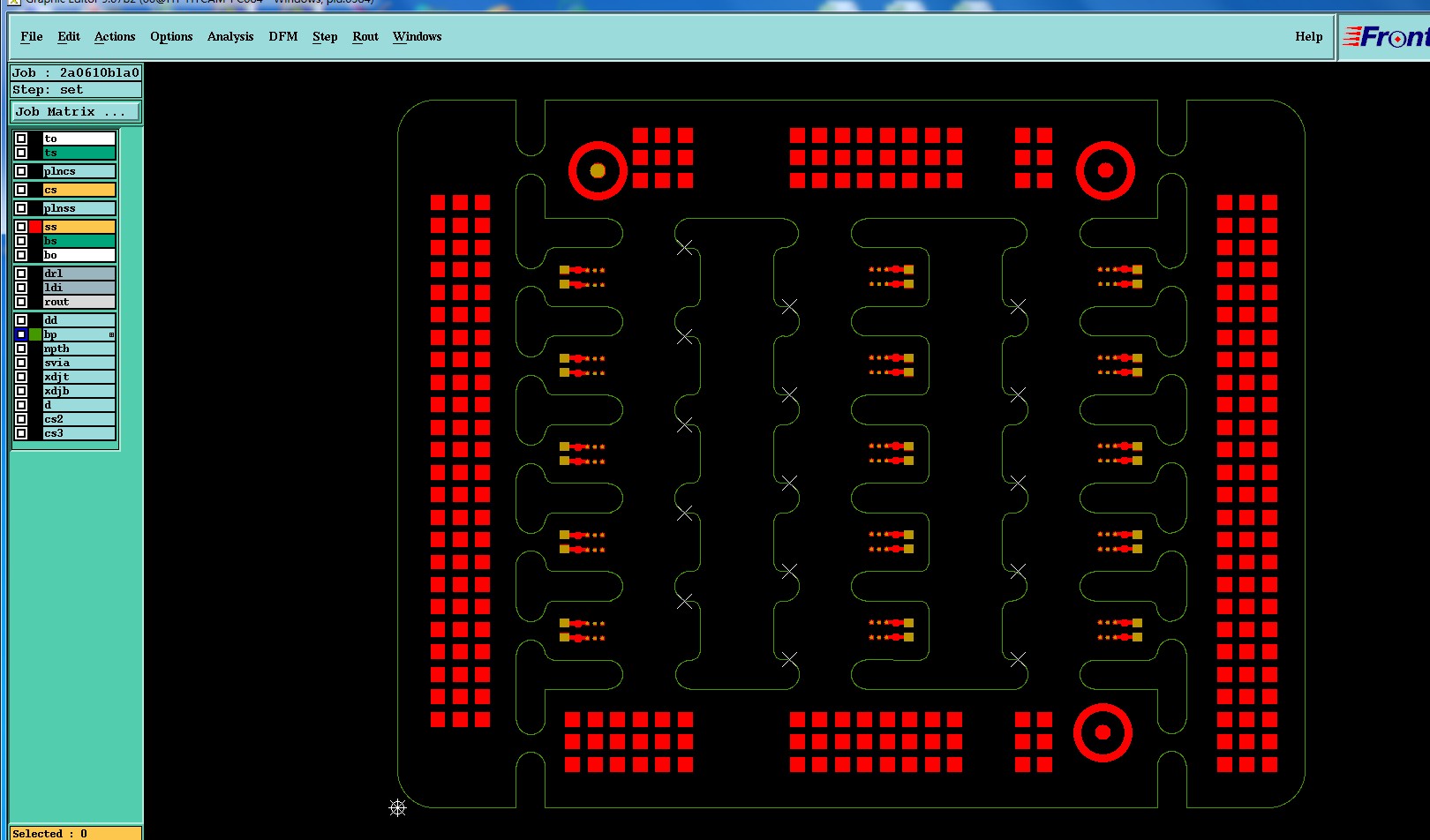
Task: Toggle the 'bp' layer checkbox
Action: coord(21,334)
